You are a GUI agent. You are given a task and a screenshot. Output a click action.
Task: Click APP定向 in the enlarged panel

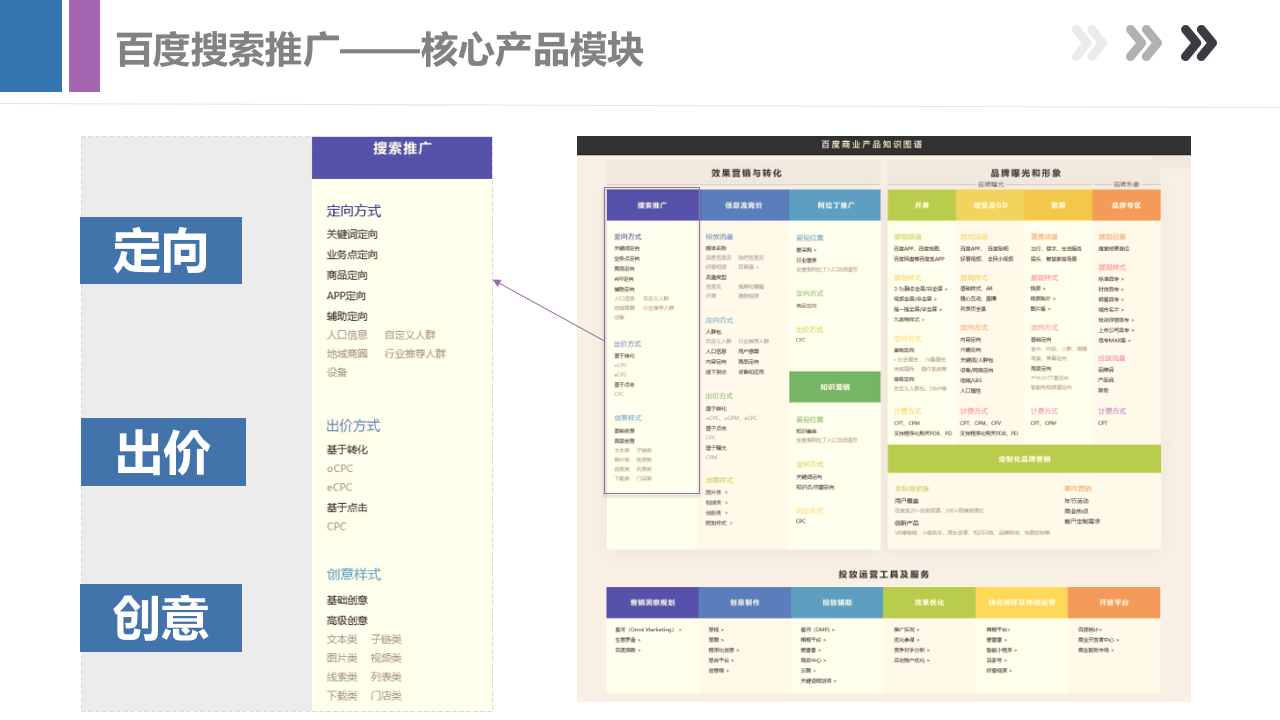346,296
